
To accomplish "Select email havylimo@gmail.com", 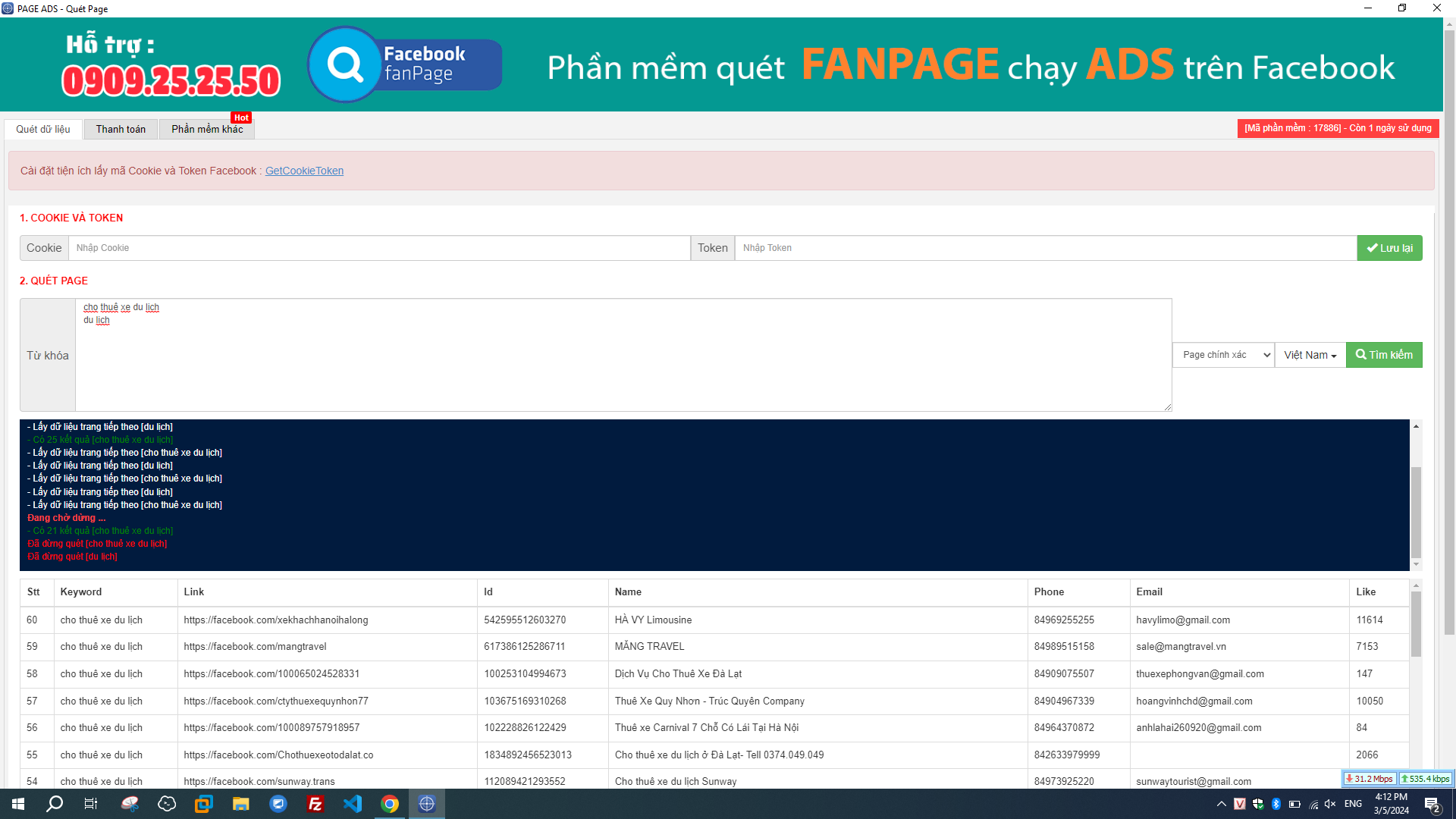I will pyautogui.click(x=1183, y=620).
